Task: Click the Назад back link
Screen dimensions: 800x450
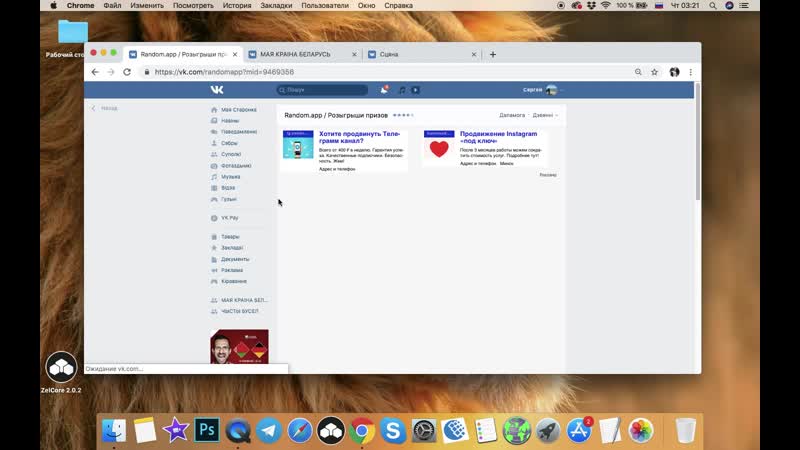Action: (108, 108)
